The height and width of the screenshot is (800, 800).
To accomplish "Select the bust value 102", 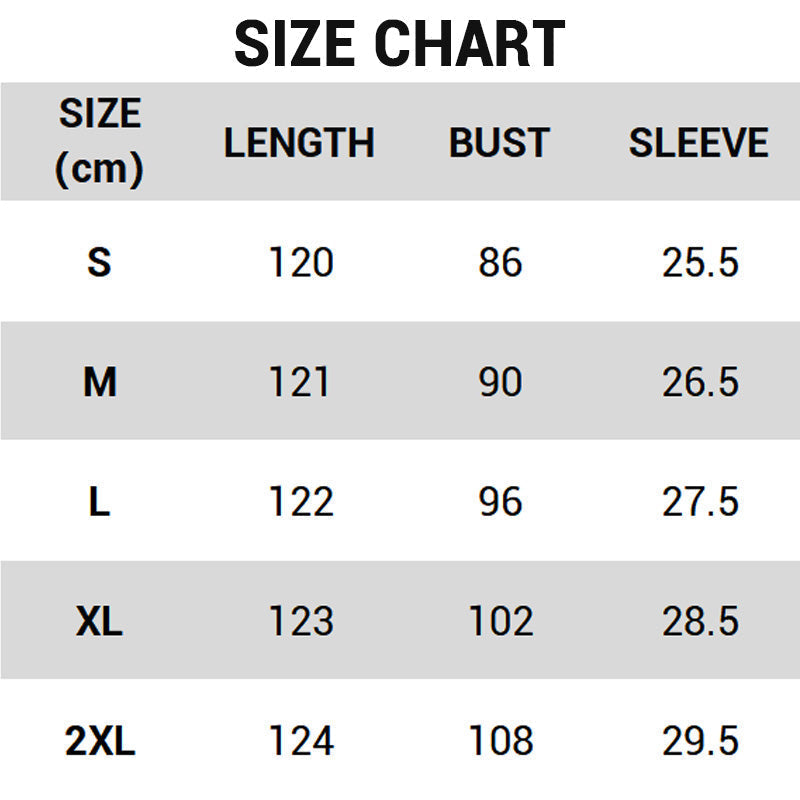I will [x=500, y=622].
